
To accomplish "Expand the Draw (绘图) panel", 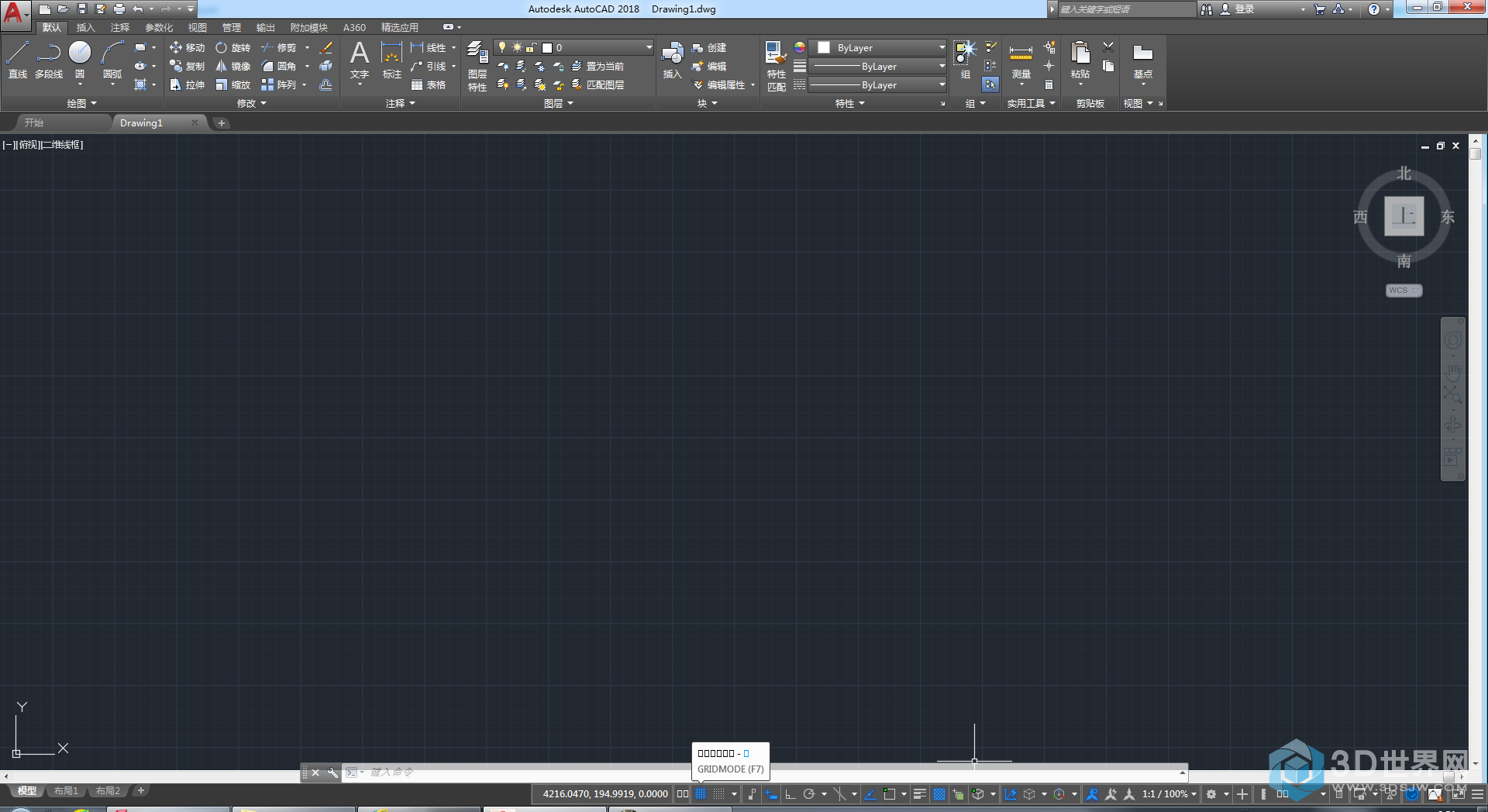I will (x=81, y=103).
